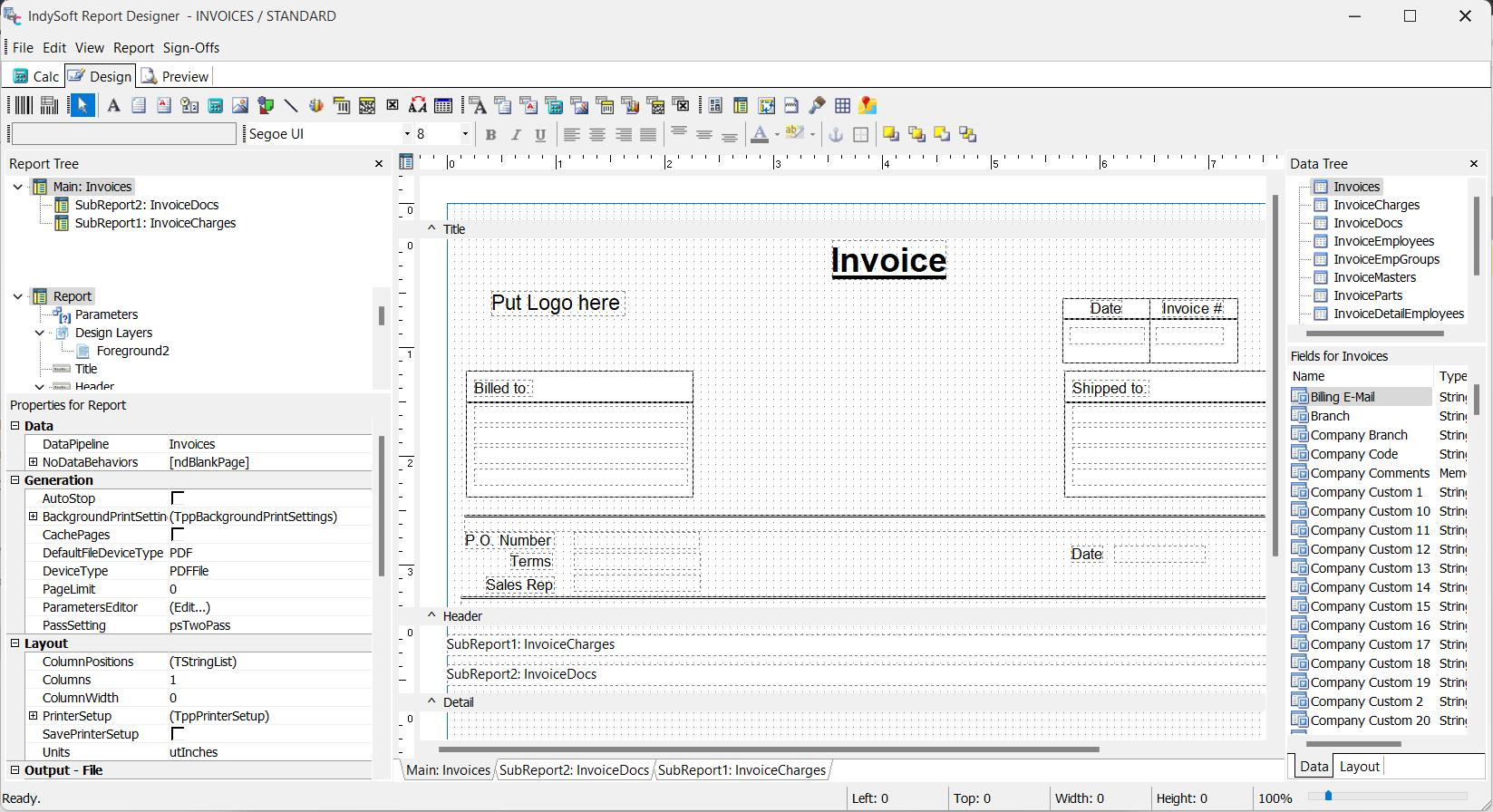Viewport: 1493px width, 812px height.
Task: Open the font name dropdown
Action: (x=407, y=134)
